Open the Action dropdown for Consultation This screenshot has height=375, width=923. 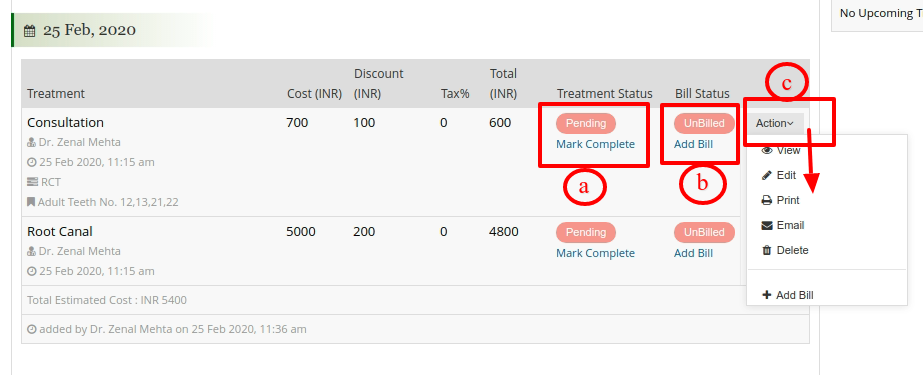(x=775, y=123)
